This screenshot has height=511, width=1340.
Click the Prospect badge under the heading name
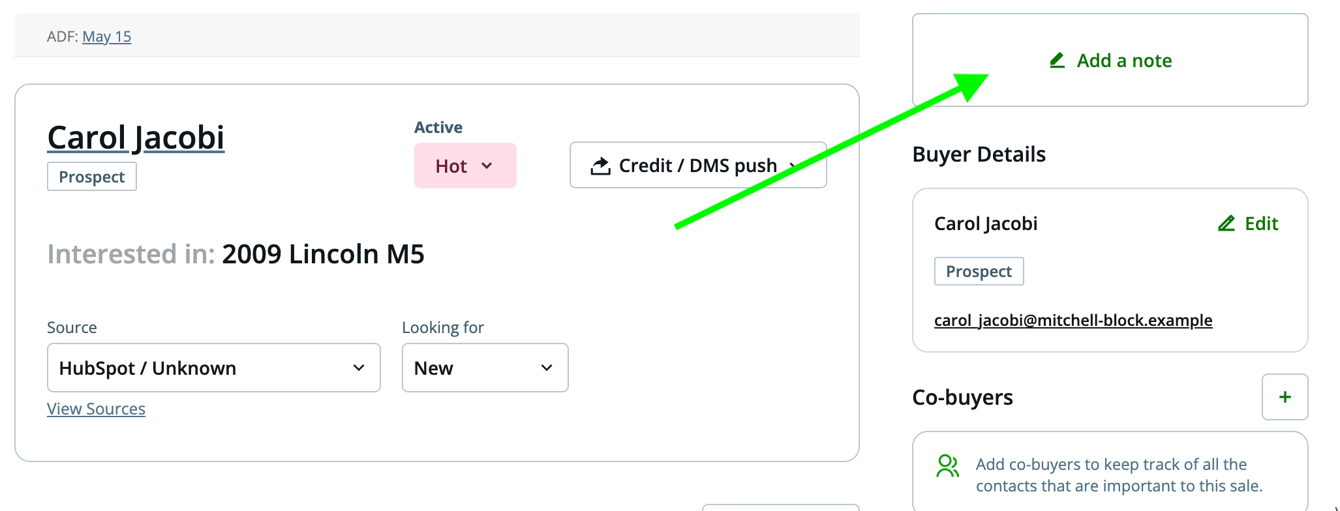[92, 177]
